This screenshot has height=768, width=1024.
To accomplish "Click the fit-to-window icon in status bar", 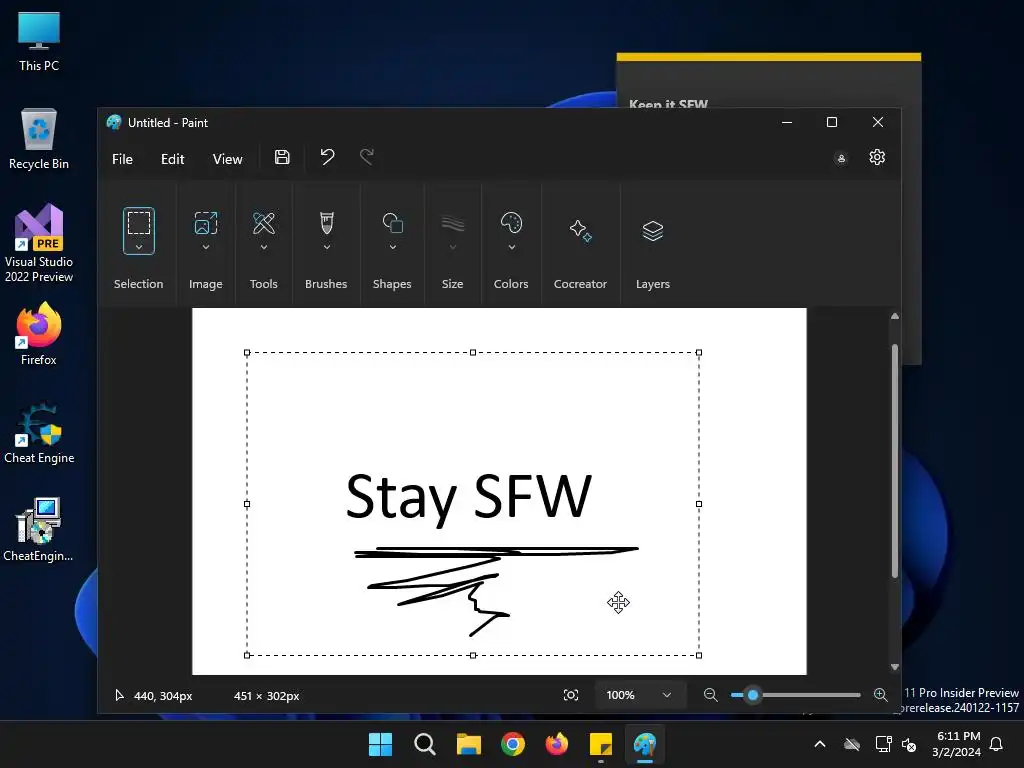I will (x=571, y=695).
